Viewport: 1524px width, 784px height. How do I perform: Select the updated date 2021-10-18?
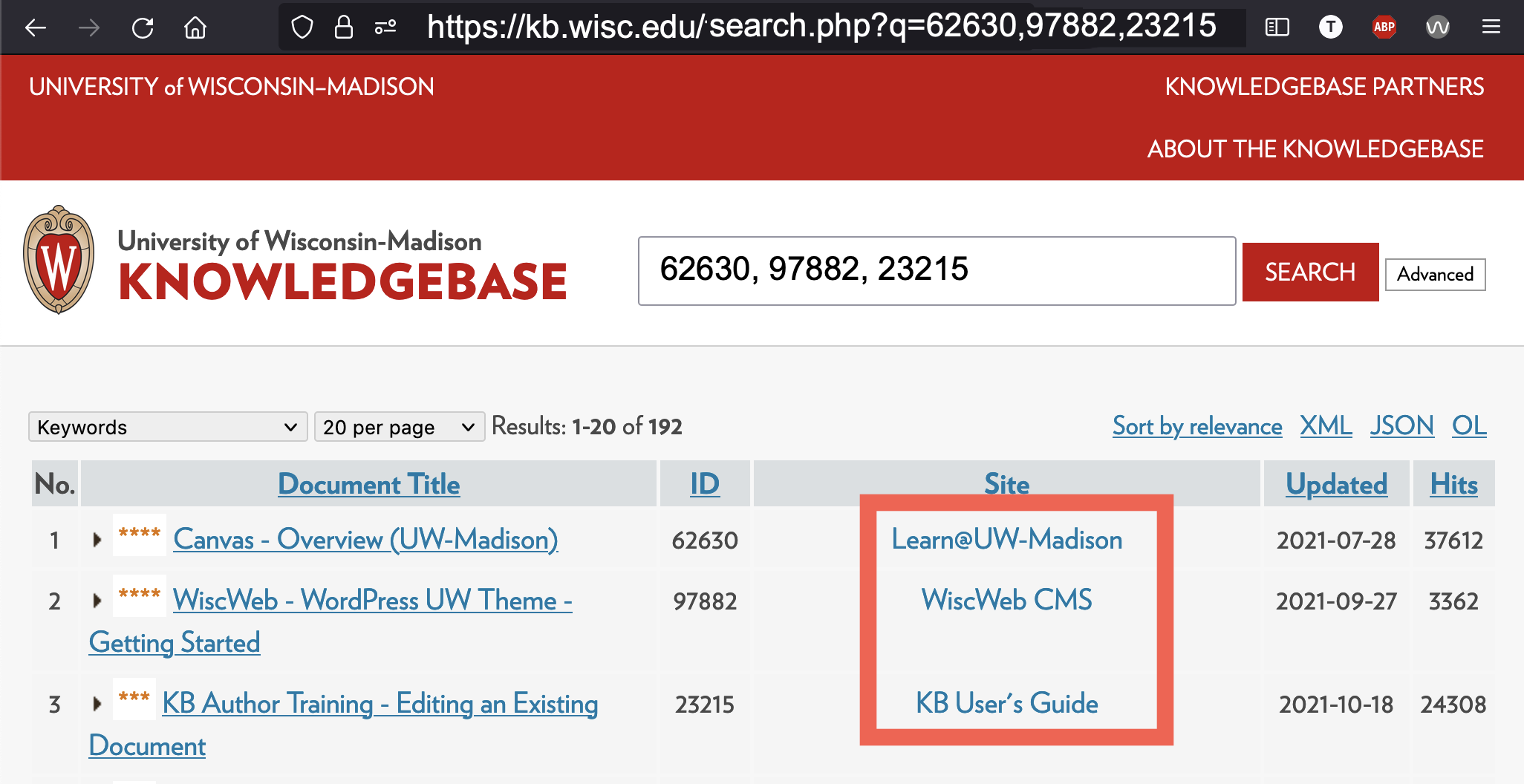(1336, 705)
